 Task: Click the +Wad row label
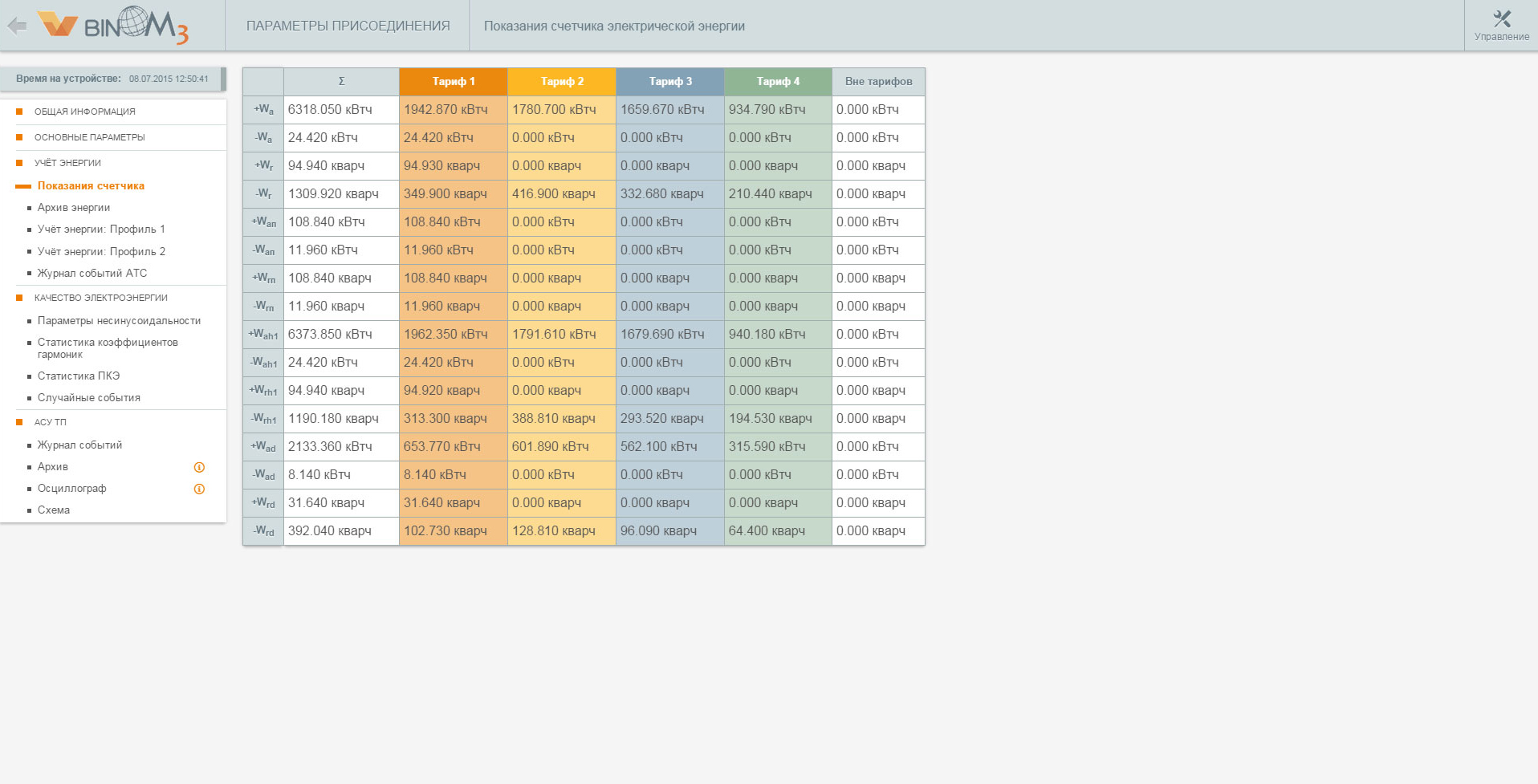coord(263,446)
